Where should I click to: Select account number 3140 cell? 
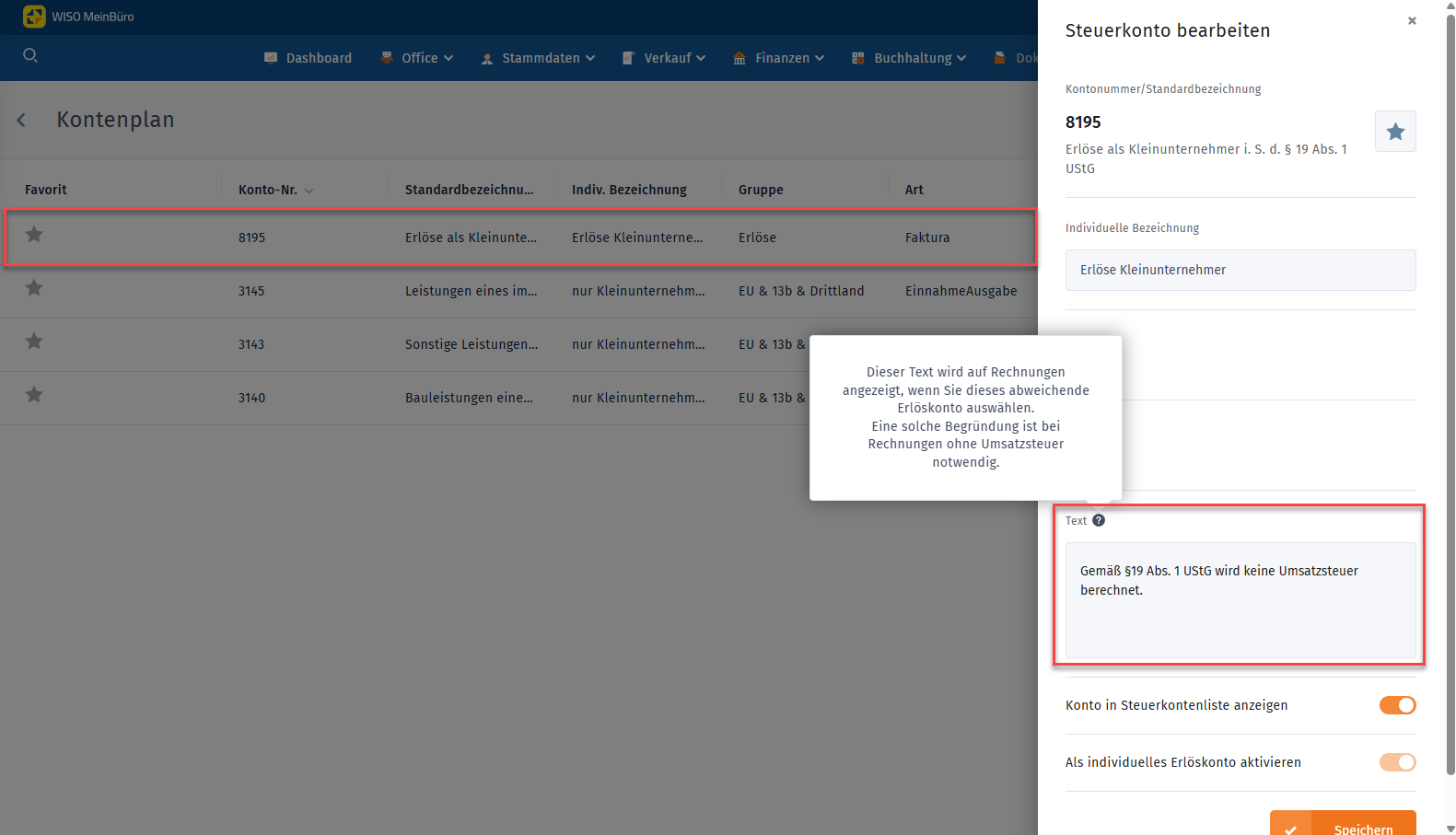coord(251,398)
